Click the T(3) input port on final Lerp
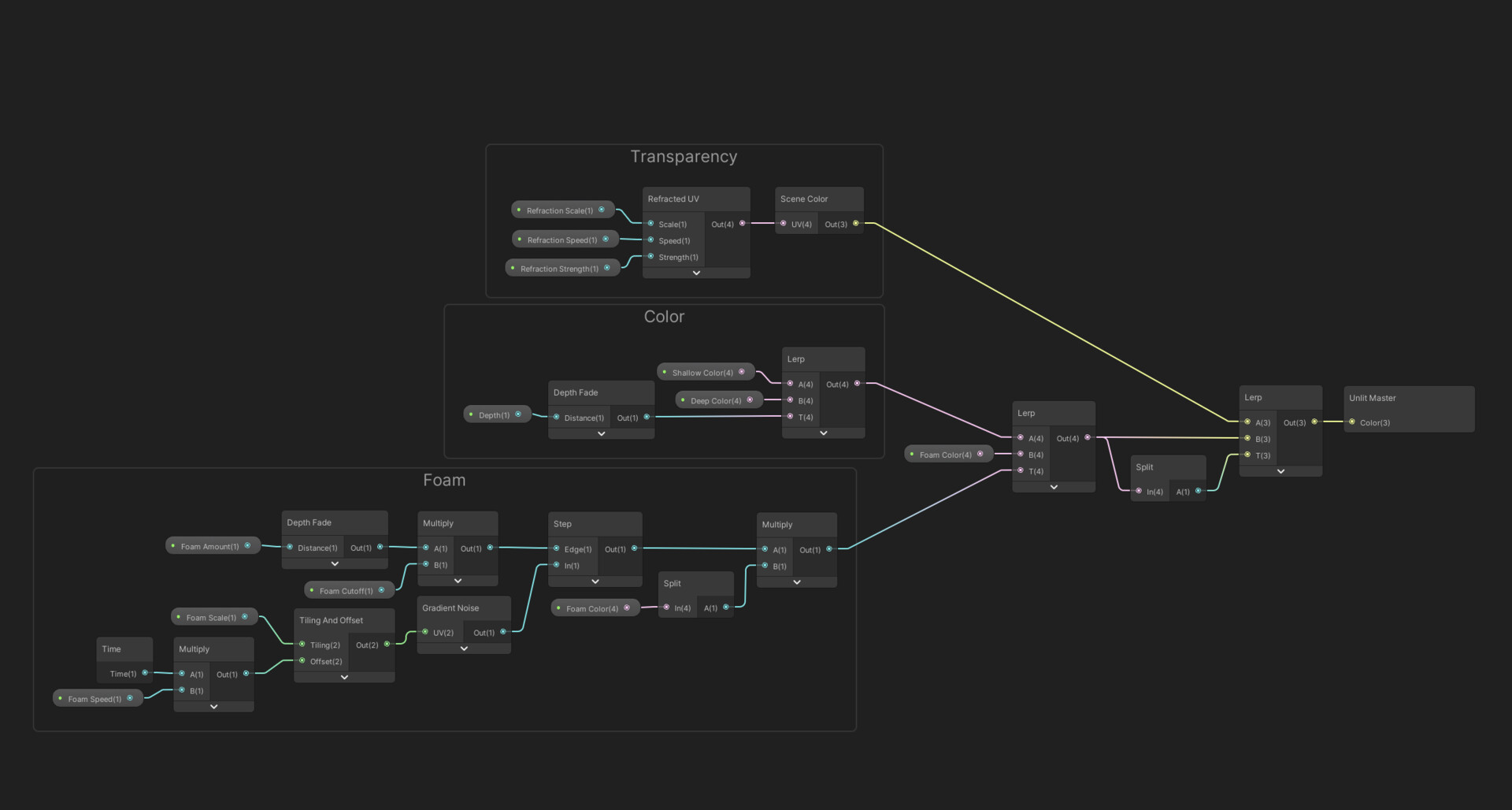Screen dimensions: 1512x810 pos(1247,455)
